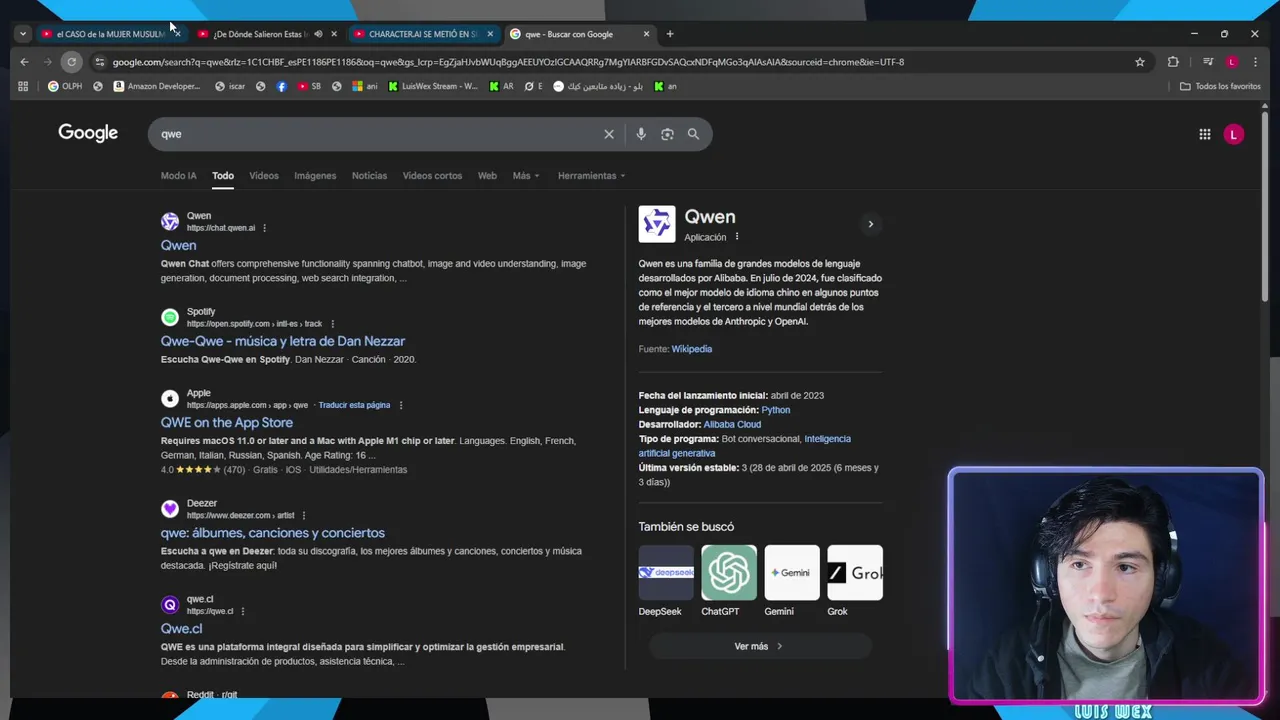Submit search with magnifier icon
The height and width of the screenshot is (720, 1280).
coord(693,134)
